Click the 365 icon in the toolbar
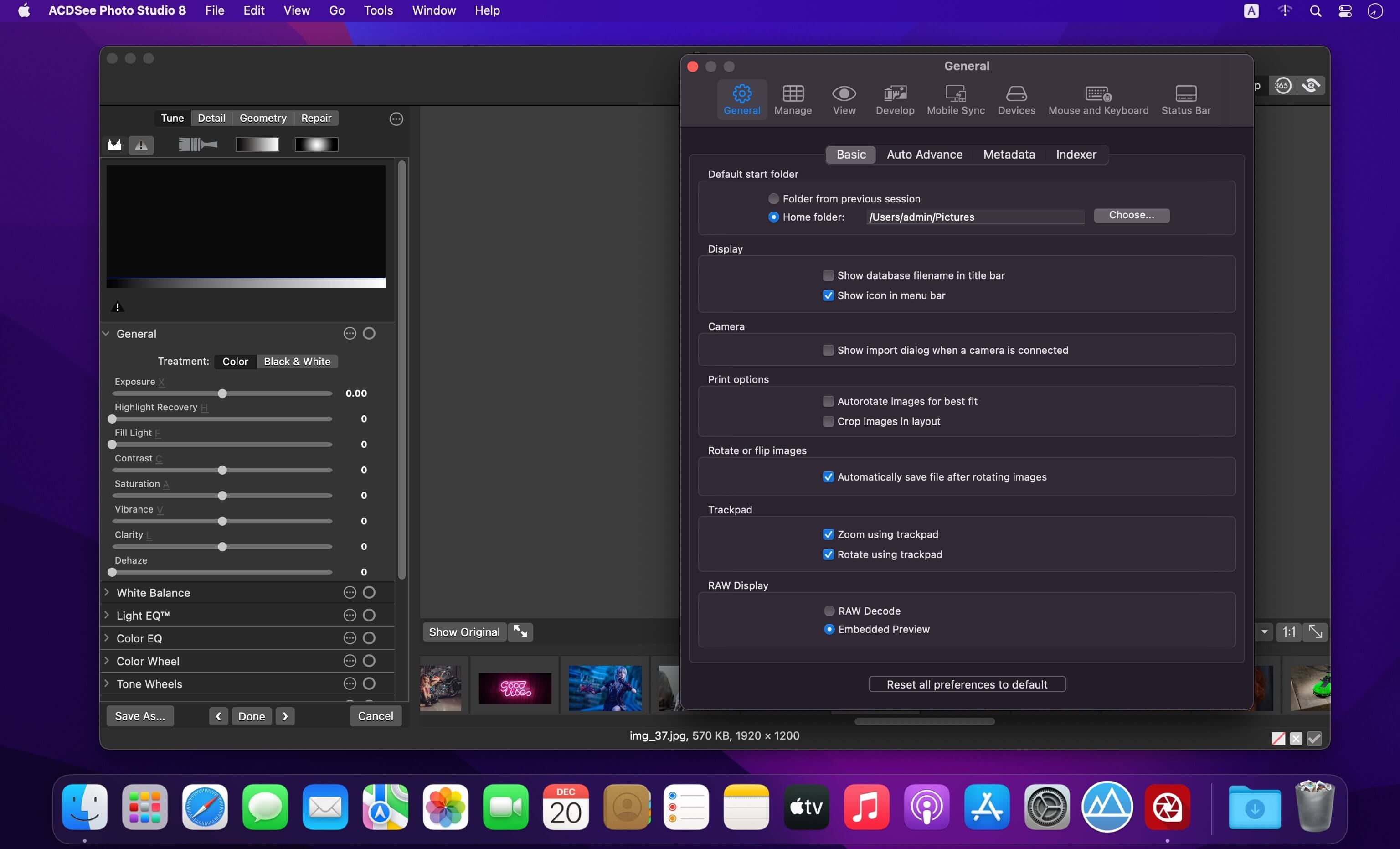Screen dimensions: 1400x849 pyautogui.click(x=1282, y=86)
